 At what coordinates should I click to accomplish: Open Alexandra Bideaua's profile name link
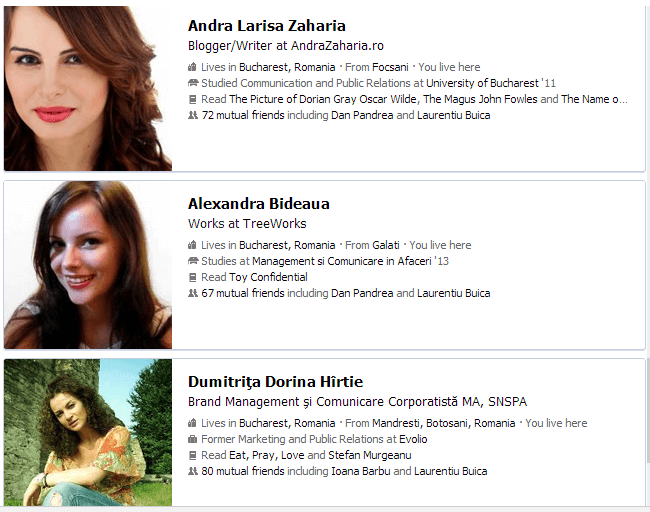(259, 204)
